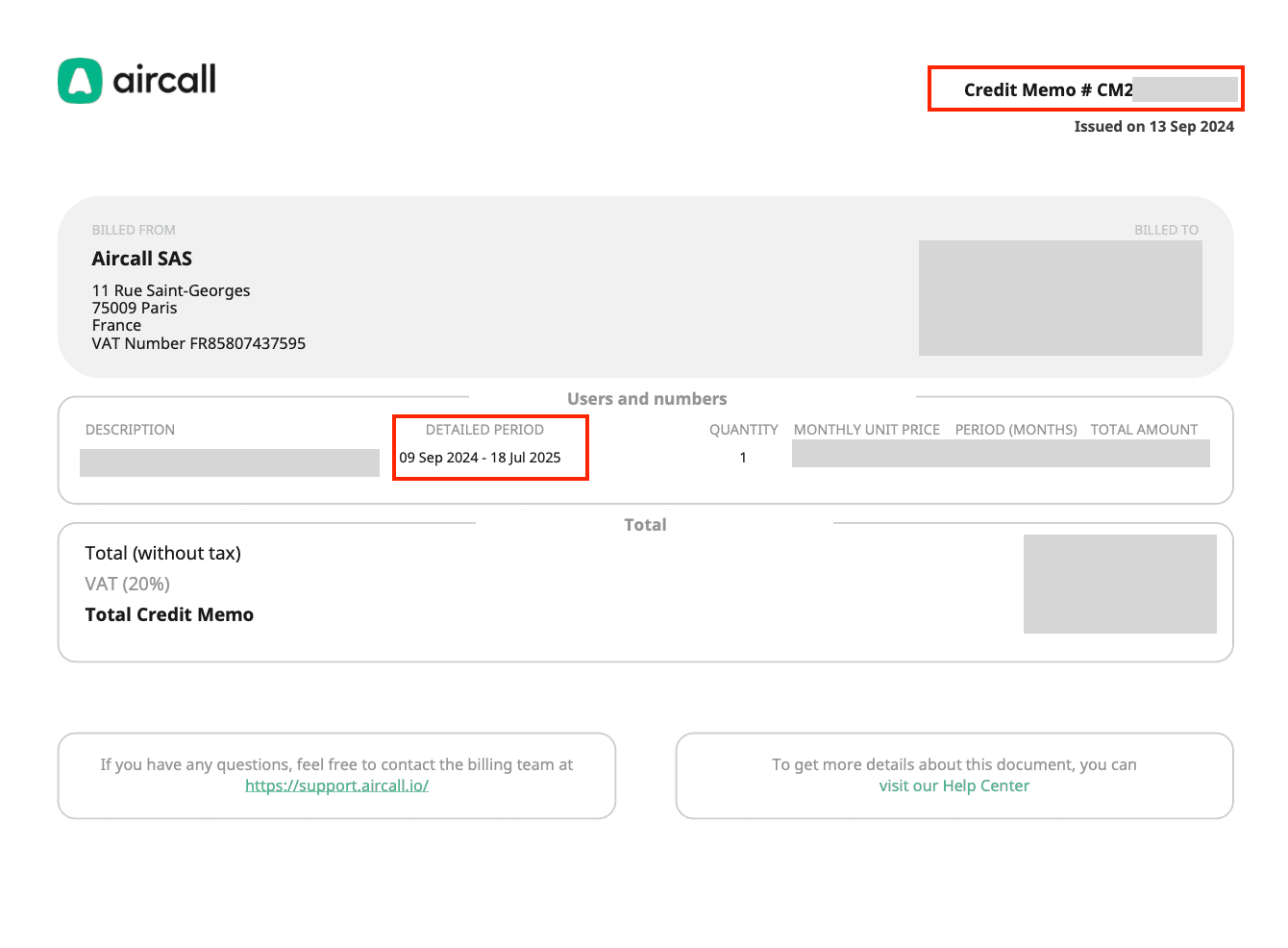Click the TOTAL AMOUNT column header

click(x=1144, y=430)
